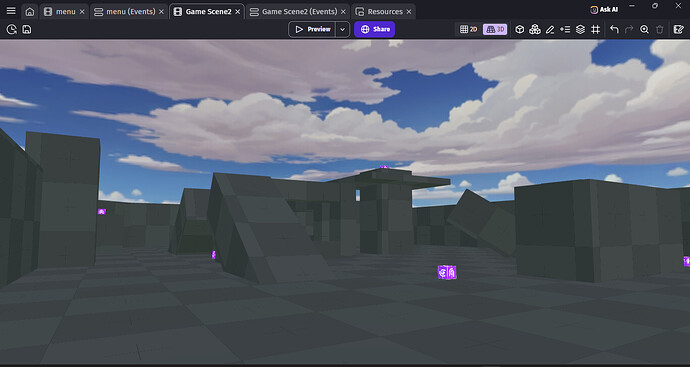Screen dimensions: 690x367
Task: Redo the last undone change
Action: point(629,29)
